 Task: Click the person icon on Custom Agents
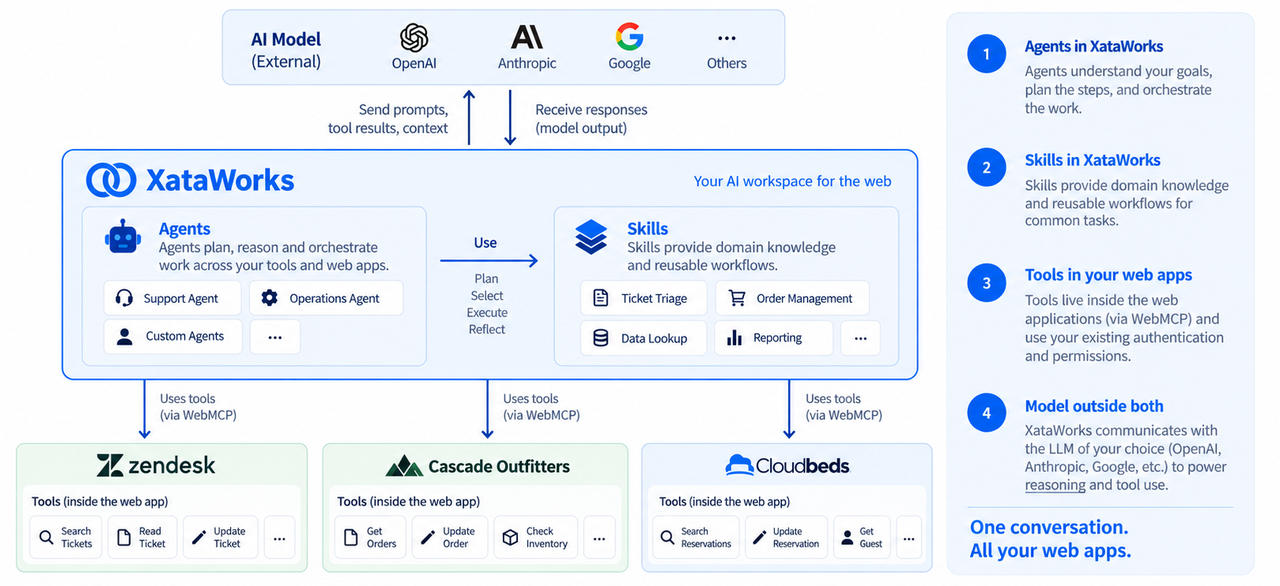(125, 337)
